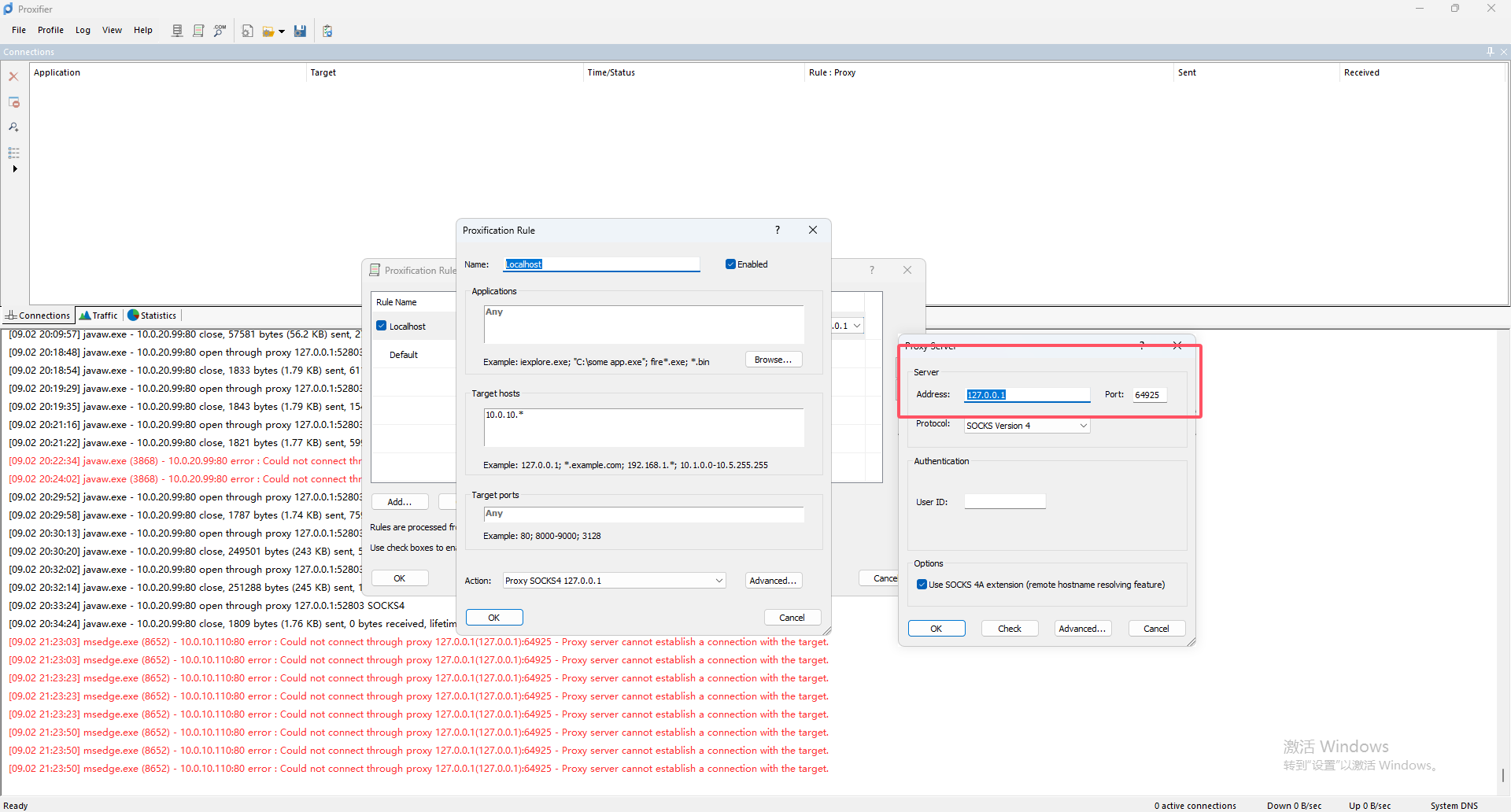
Task: Click the list view sidebar icon
Action: click(13, 152)
